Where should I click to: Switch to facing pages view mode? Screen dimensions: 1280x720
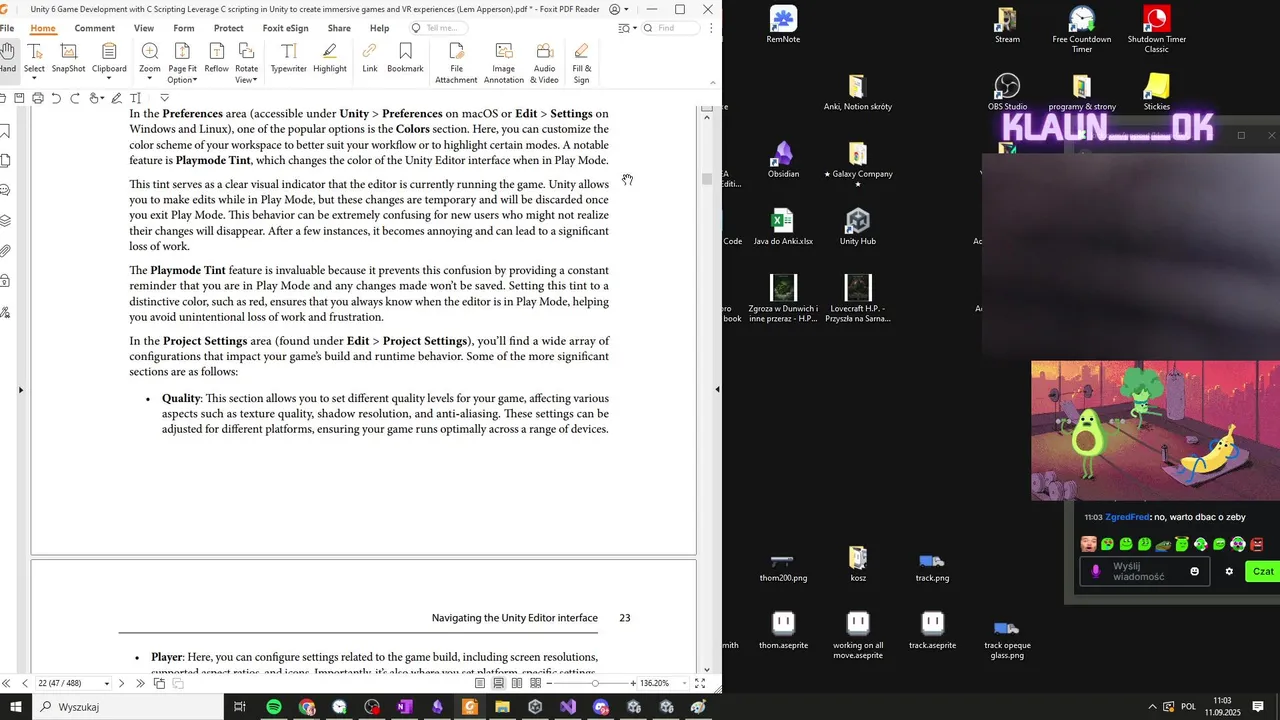click(x=517, y=683)
